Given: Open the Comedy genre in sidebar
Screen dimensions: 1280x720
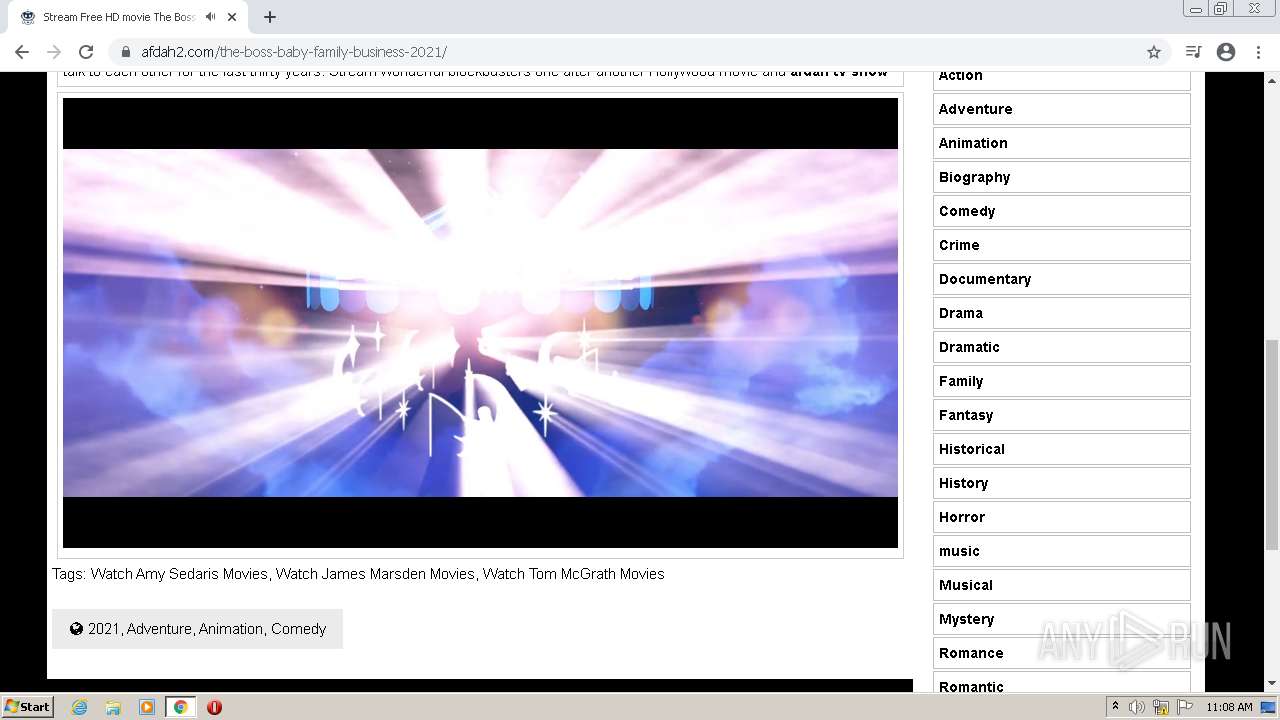Looking at the screenshot, I should tap(1062, 211).
